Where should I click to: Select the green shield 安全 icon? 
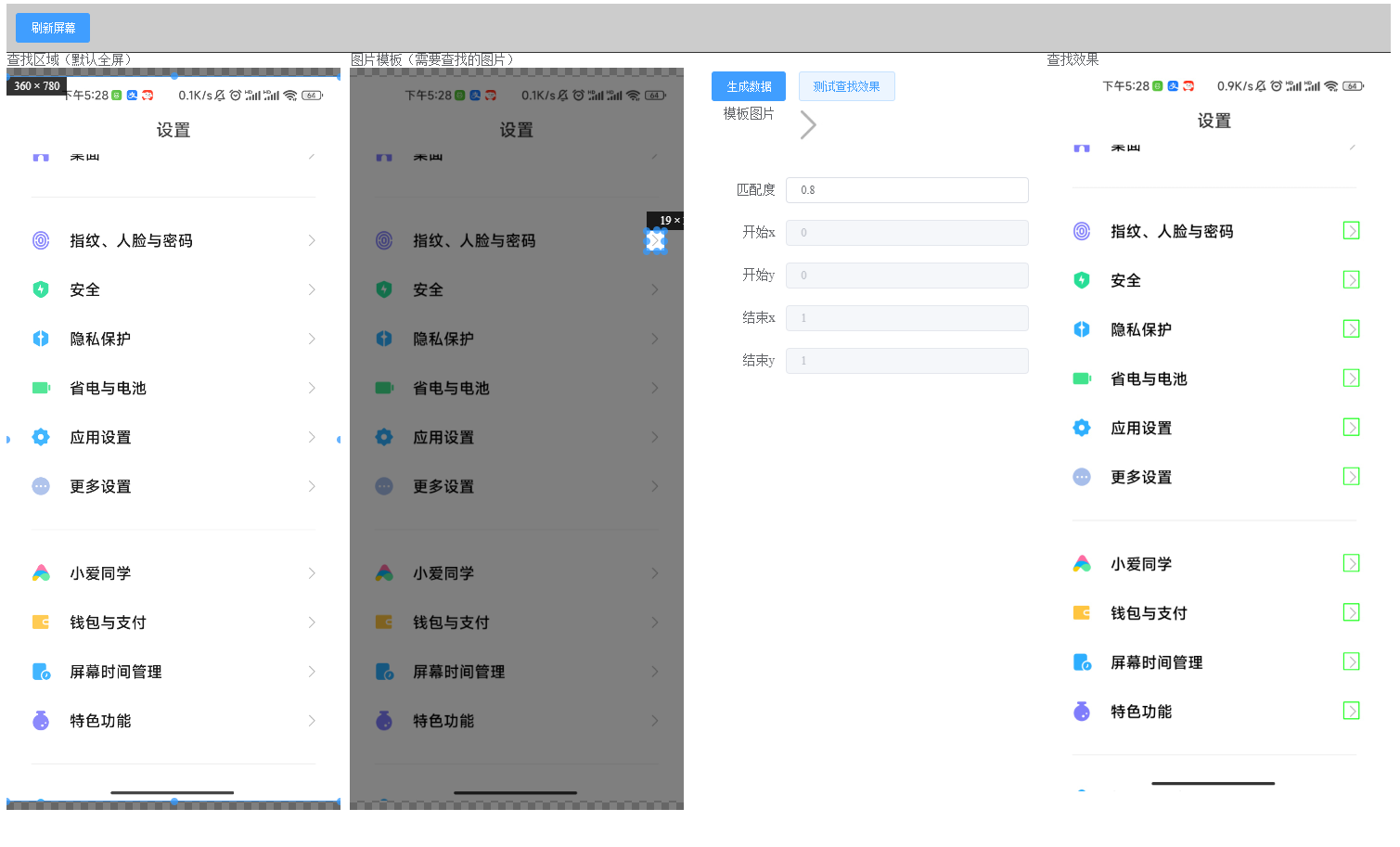[x=41, y=289]
